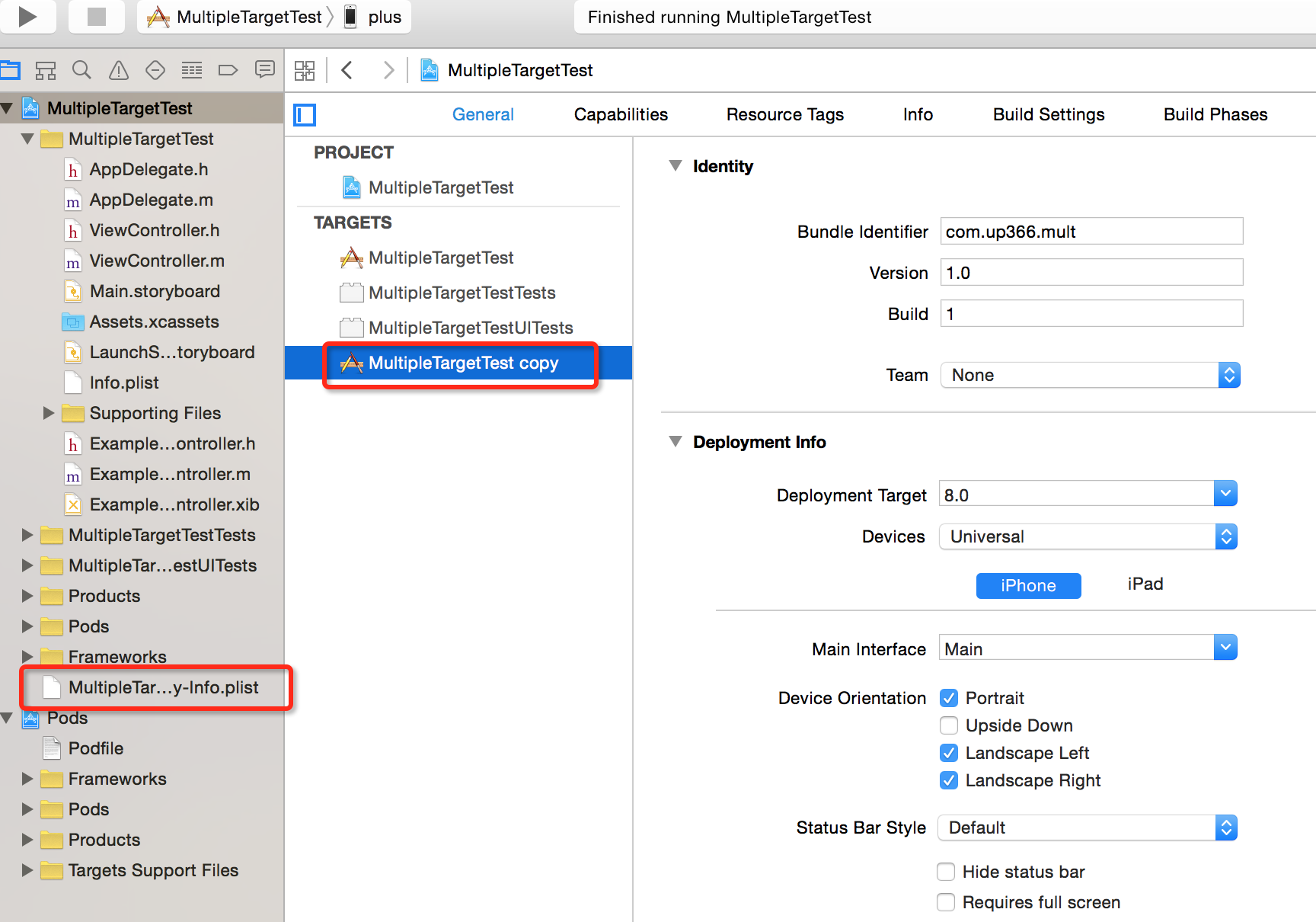Click the Build number field

(1092, 313)
